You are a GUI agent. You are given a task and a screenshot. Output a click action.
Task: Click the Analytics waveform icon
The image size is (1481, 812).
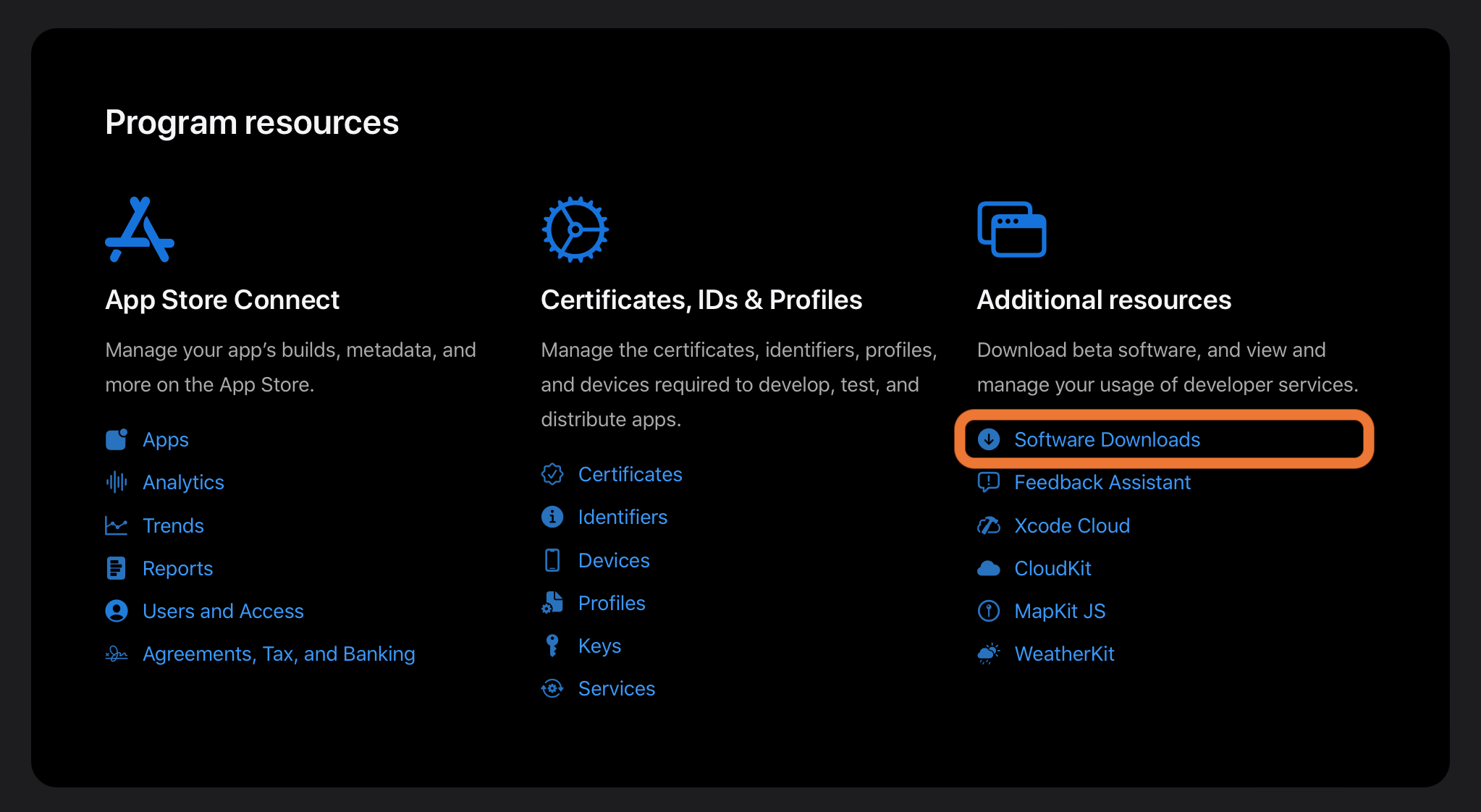tap(117, 482)
